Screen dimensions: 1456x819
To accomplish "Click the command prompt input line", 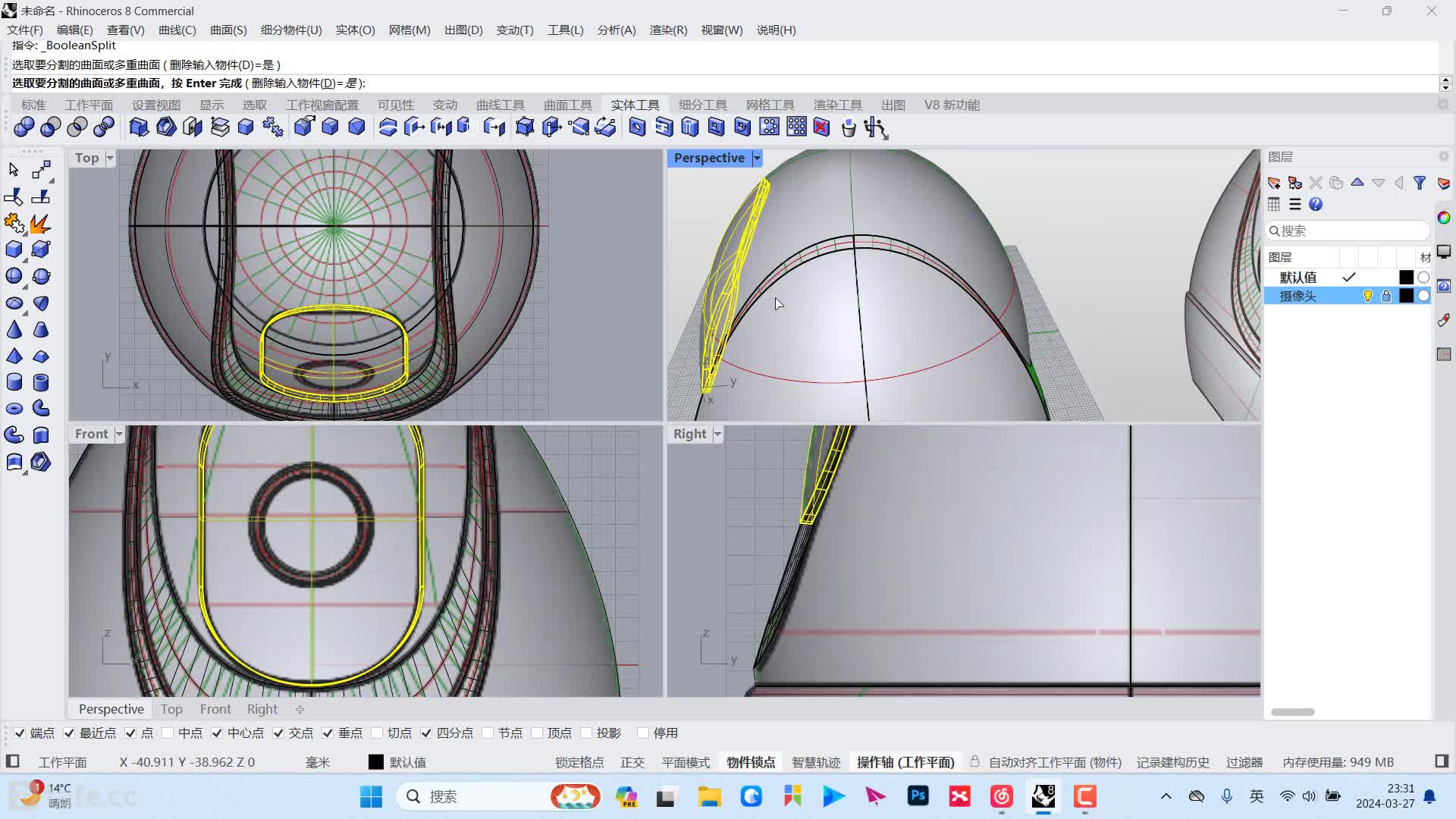I will point(725,83).
